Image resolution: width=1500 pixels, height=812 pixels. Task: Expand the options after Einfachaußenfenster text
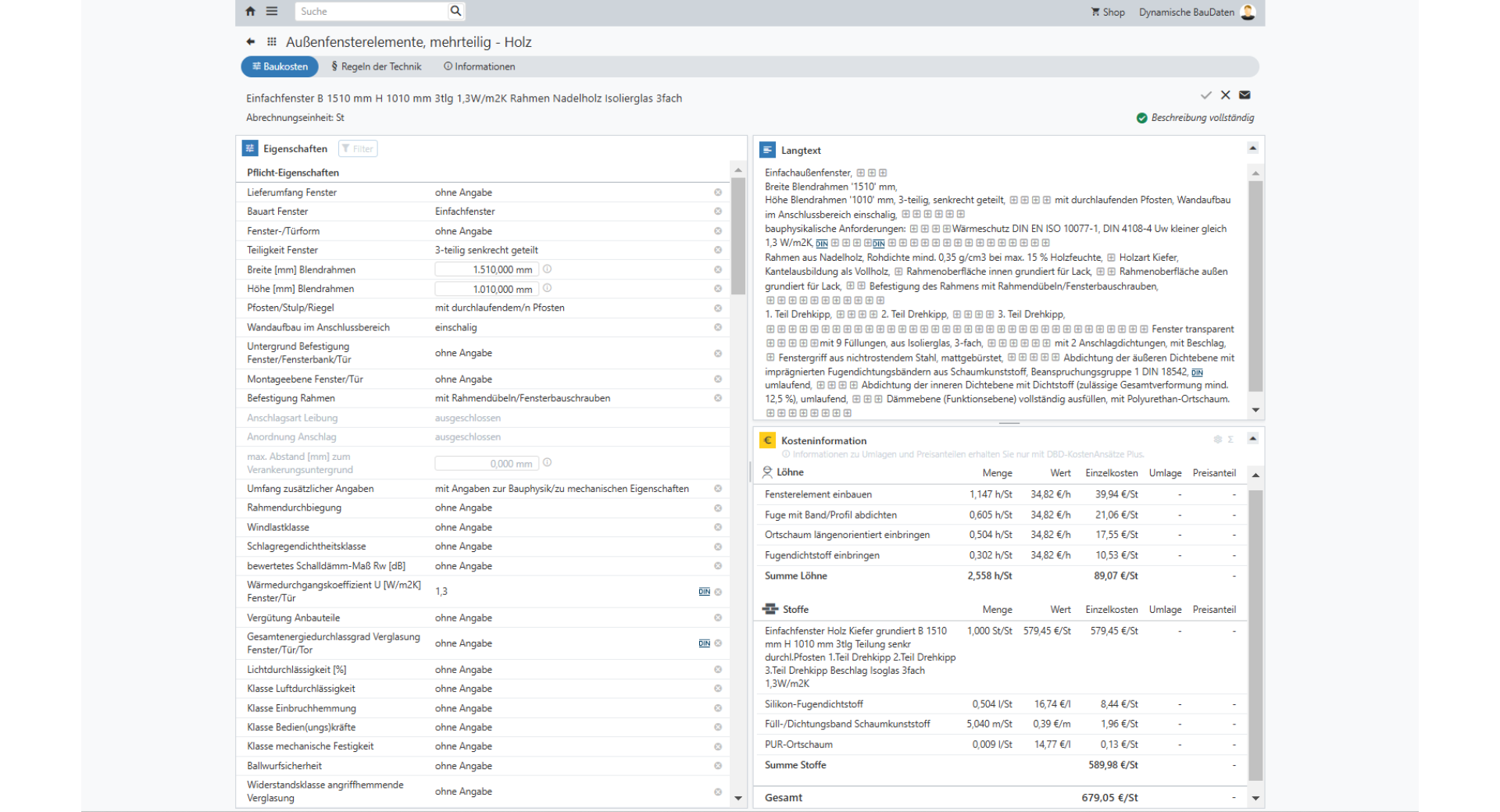[860, 173]
